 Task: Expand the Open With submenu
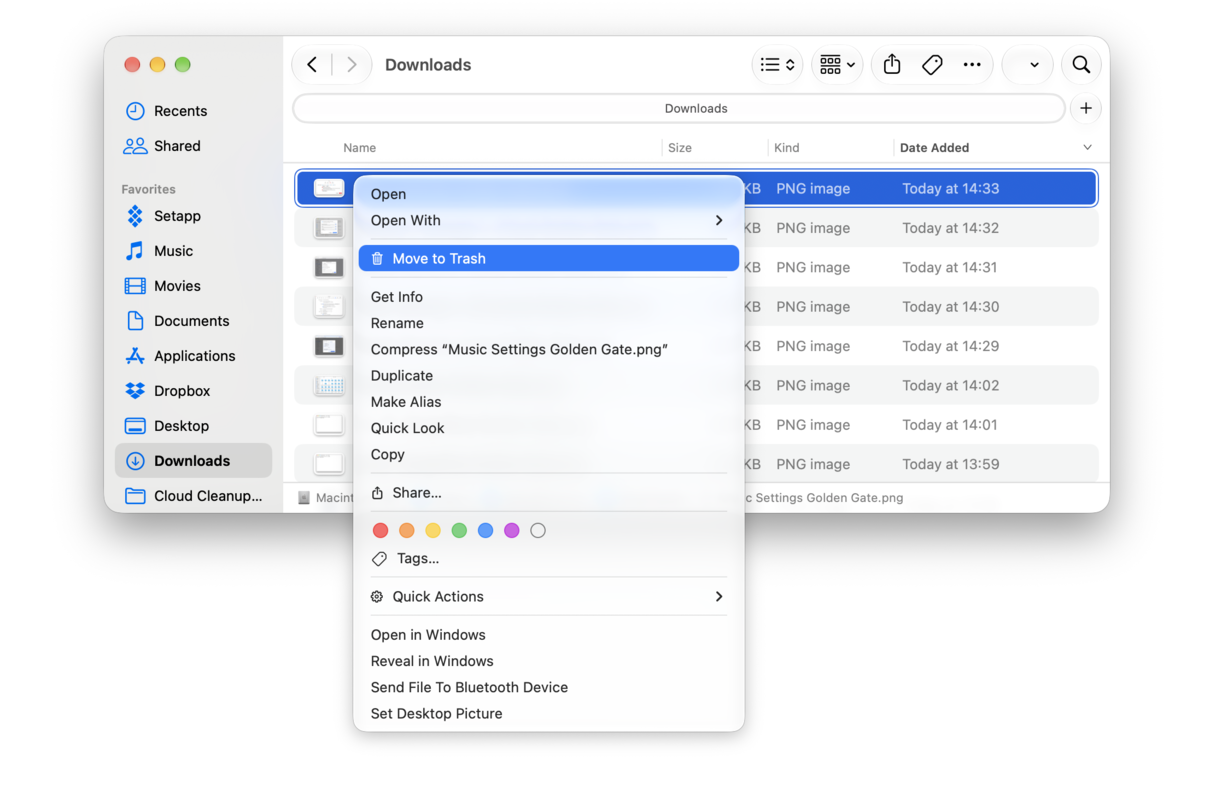(548, 220)
